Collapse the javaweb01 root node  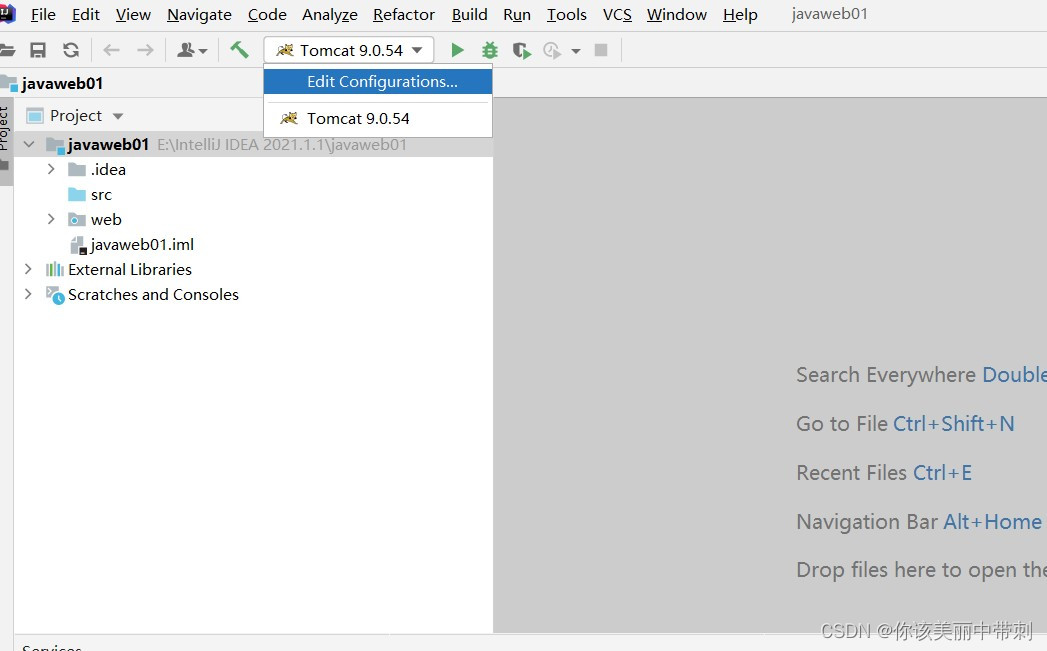(29, 144)
